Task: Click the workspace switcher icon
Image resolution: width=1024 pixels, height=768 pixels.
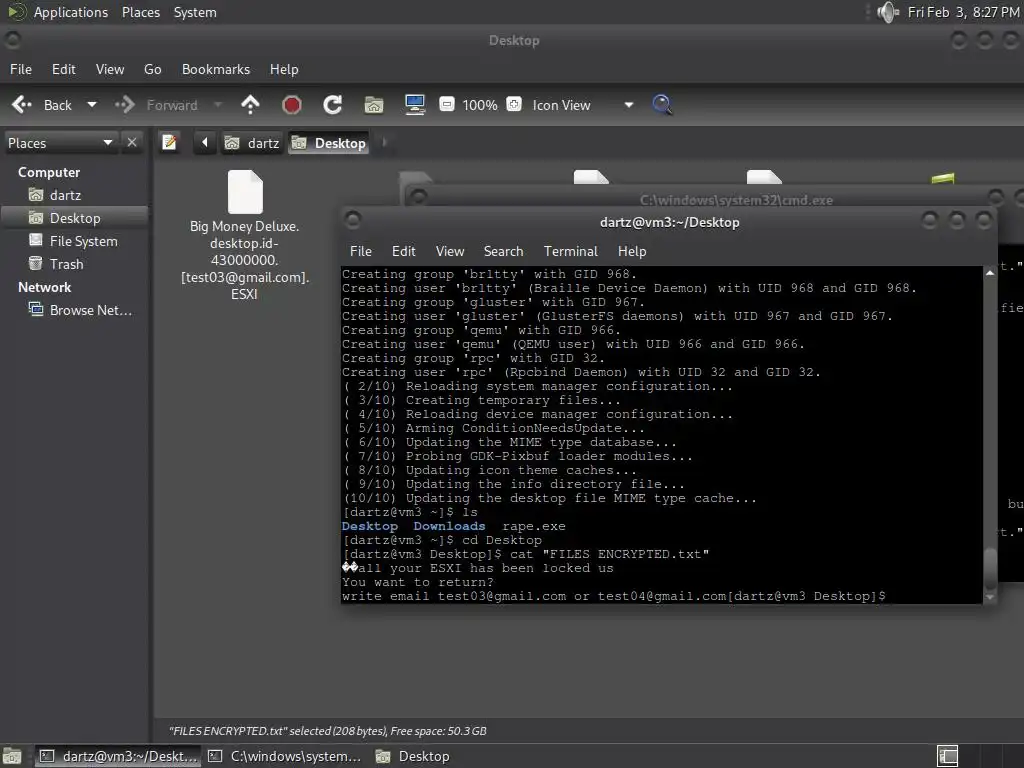Action: [x=947, y=756]
